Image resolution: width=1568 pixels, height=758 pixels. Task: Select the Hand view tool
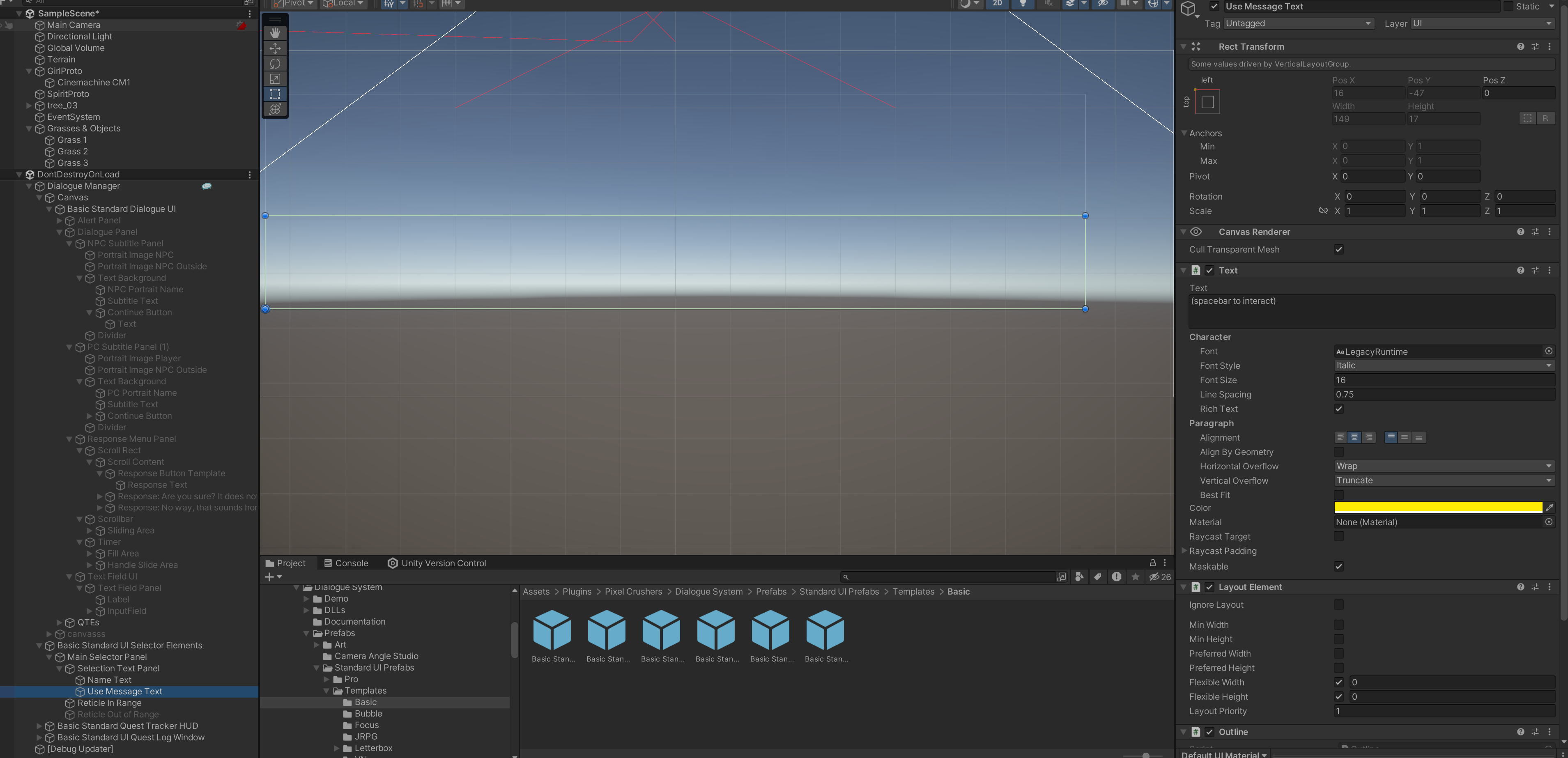275,33
